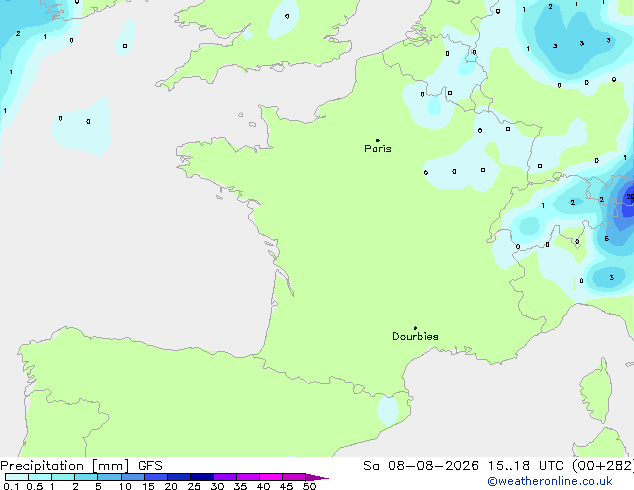Click the '6' precipitation value east of France

607,239
